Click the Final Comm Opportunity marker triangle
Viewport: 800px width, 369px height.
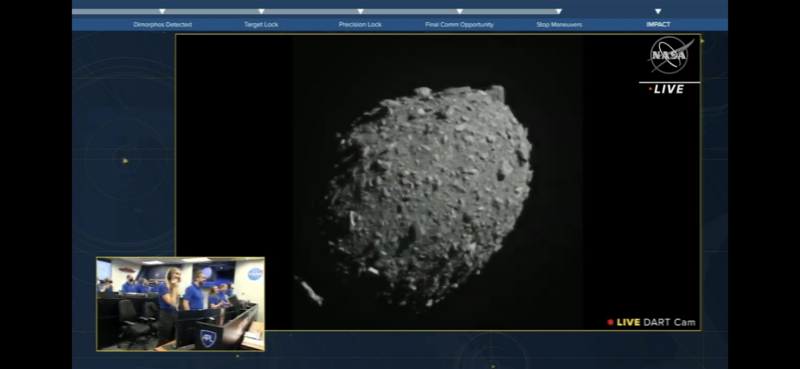click(460, 11)
